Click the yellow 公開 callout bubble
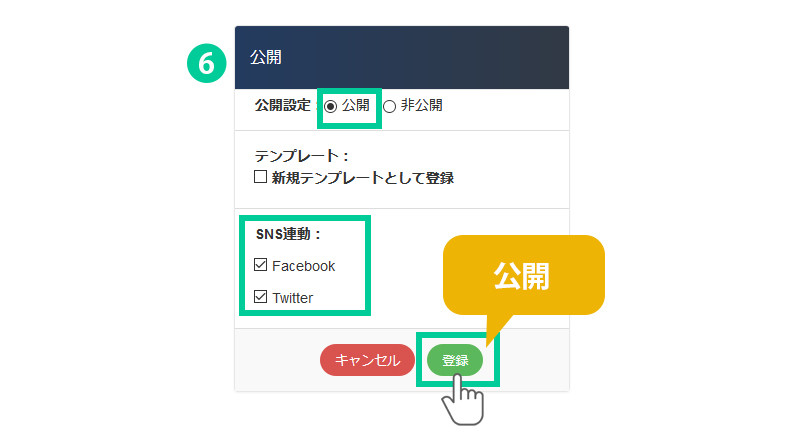 tap(523, 277)
